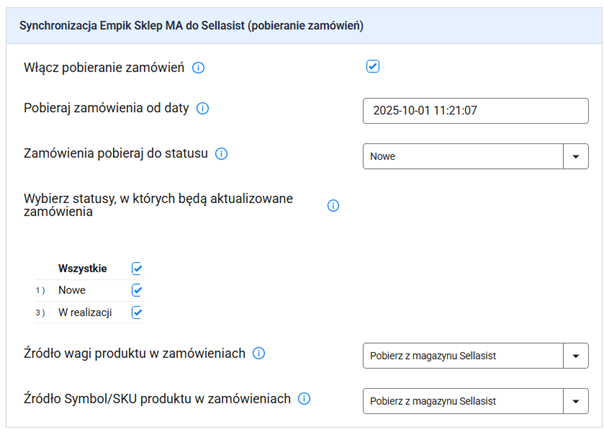Click the 'Wszystkie' label in status list
Viewport: 604px width, 432px height.
[83, 268]
